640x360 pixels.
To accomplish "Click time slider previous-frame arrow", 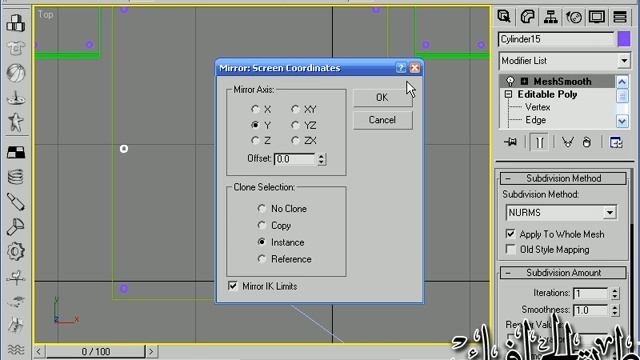I will (39, 351).
